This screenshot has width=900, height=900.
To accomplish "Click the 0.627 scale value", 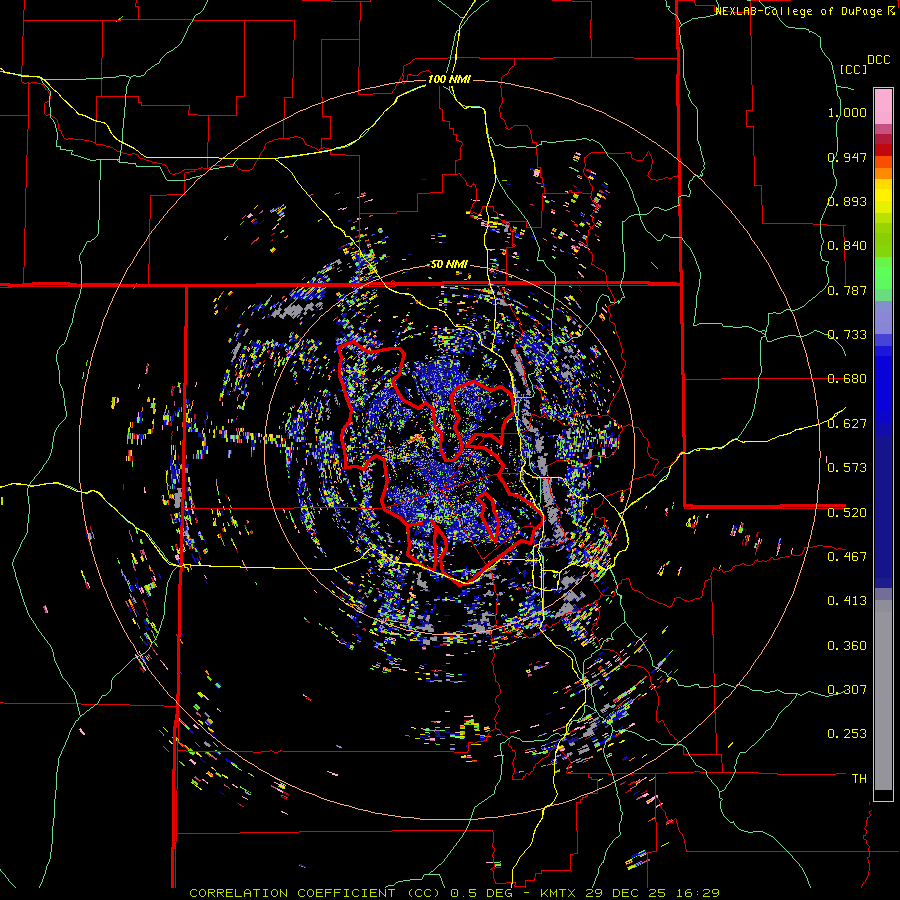I will (x=847, y=424).
